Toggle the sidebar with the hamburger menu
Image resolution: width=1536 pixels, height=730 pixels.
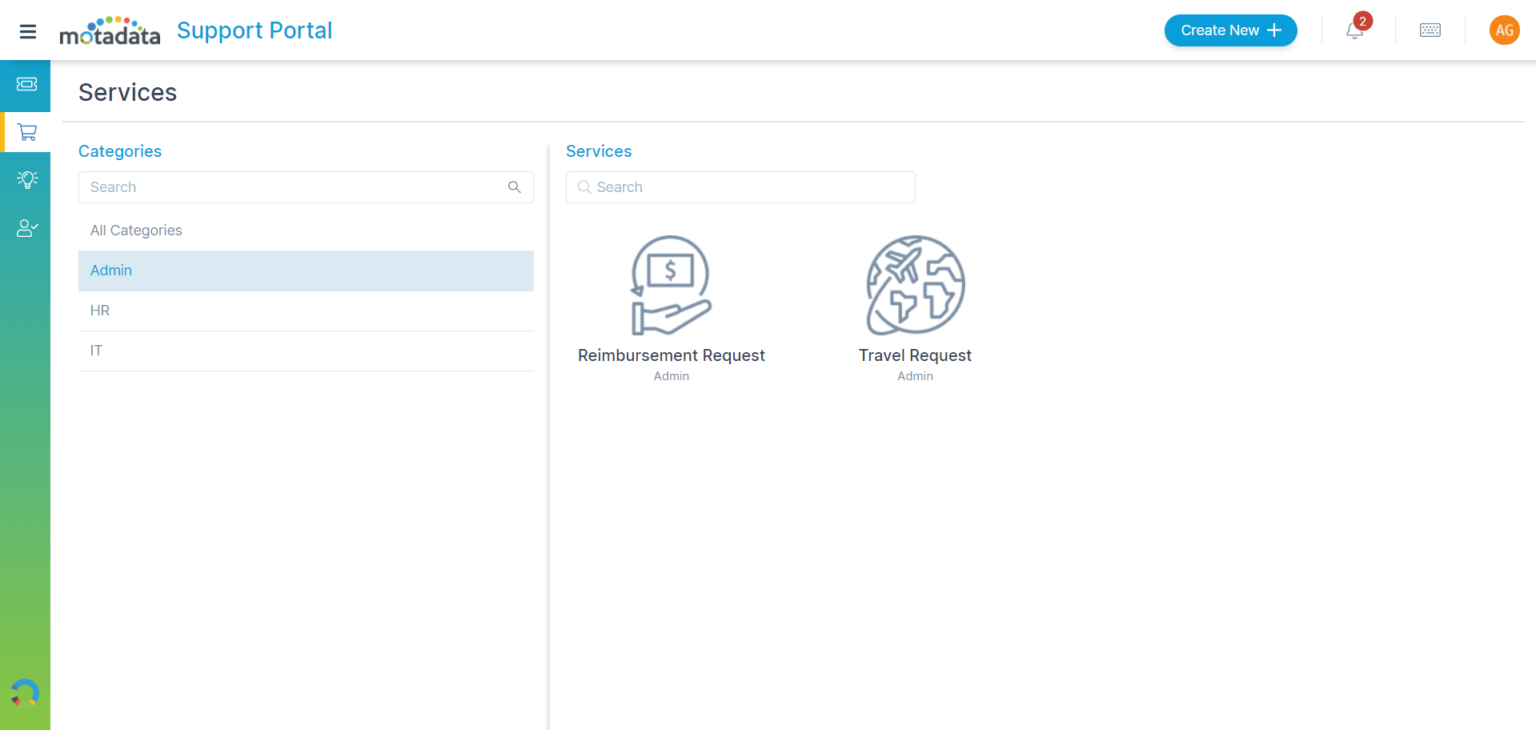coord(27,30)
